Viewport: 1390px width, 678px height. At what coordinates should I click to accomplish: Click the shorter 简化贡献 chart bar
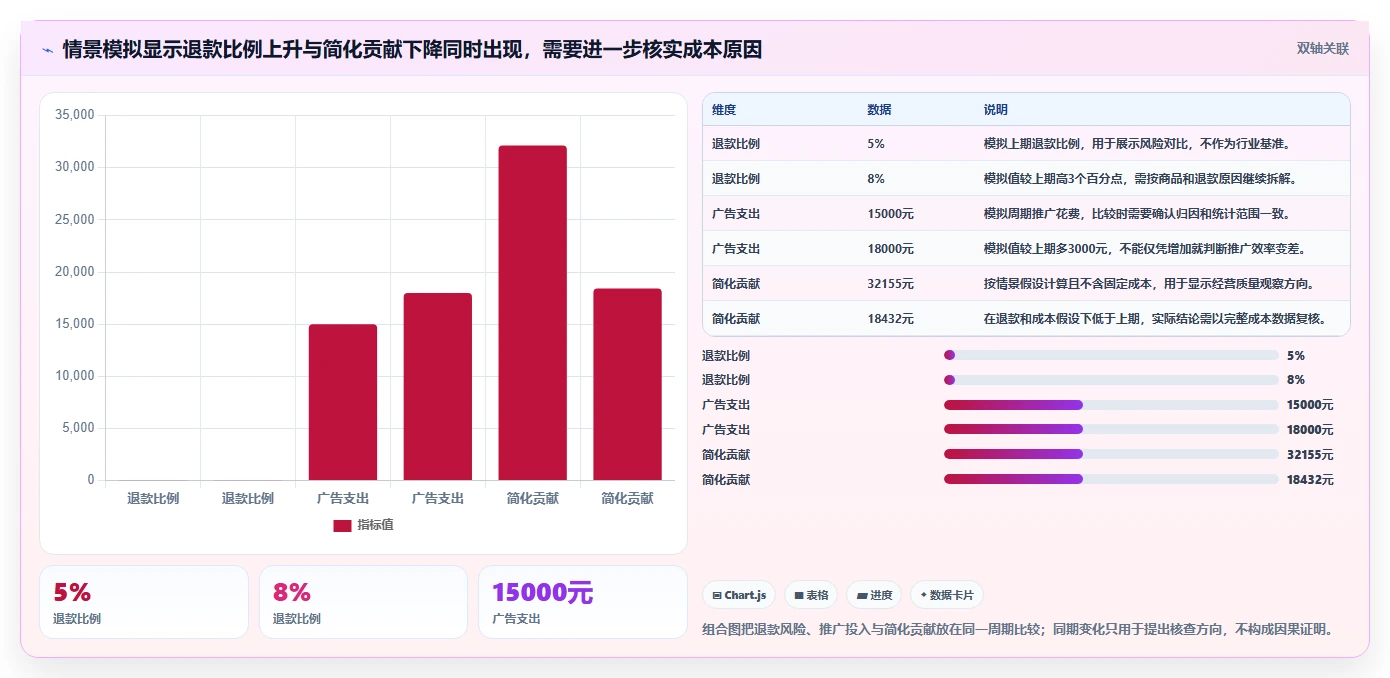point(628,384)
